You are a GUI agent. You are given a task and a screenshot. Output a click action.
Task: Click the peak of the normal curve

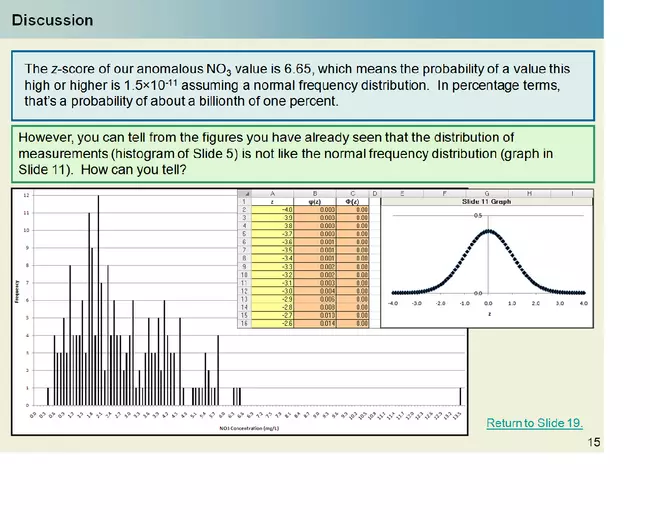488,231
